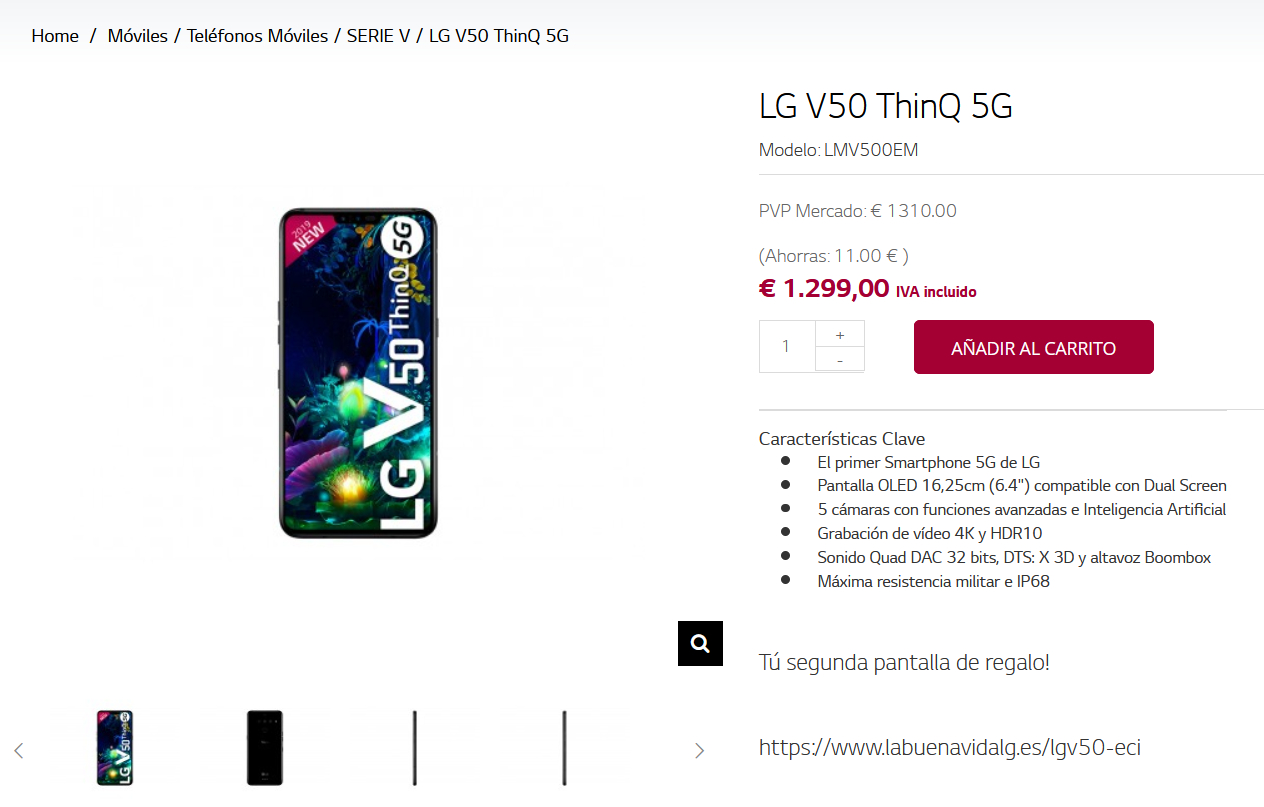Decrease quantity with the minus button
1264x807 pixels.
(x=840, y=359)
